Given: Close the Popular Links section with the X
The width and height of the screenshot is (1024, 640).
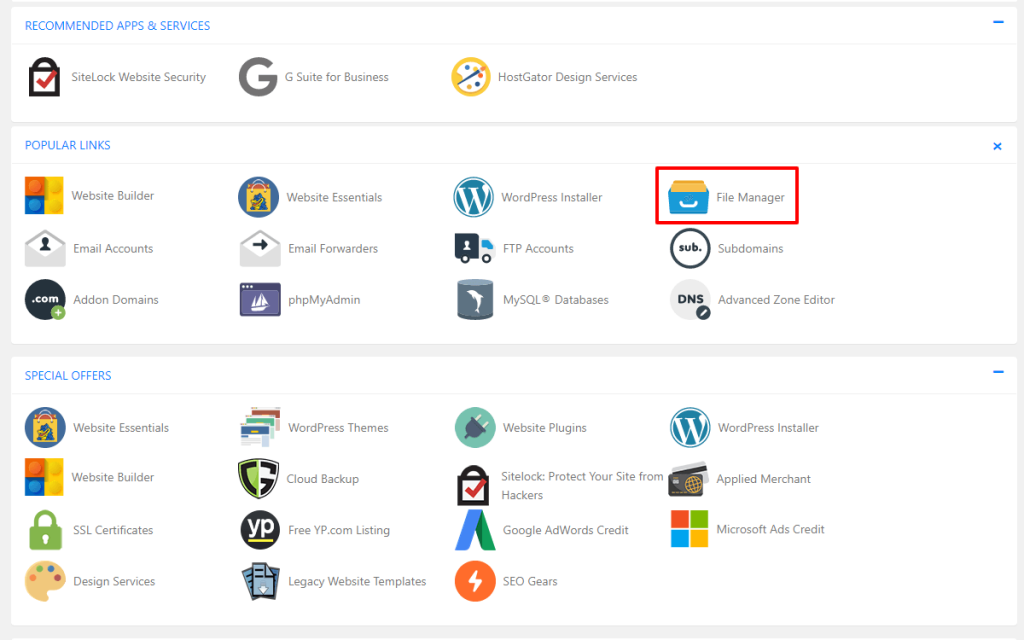Looking at the screenshot, I should [x=997, y=146].
